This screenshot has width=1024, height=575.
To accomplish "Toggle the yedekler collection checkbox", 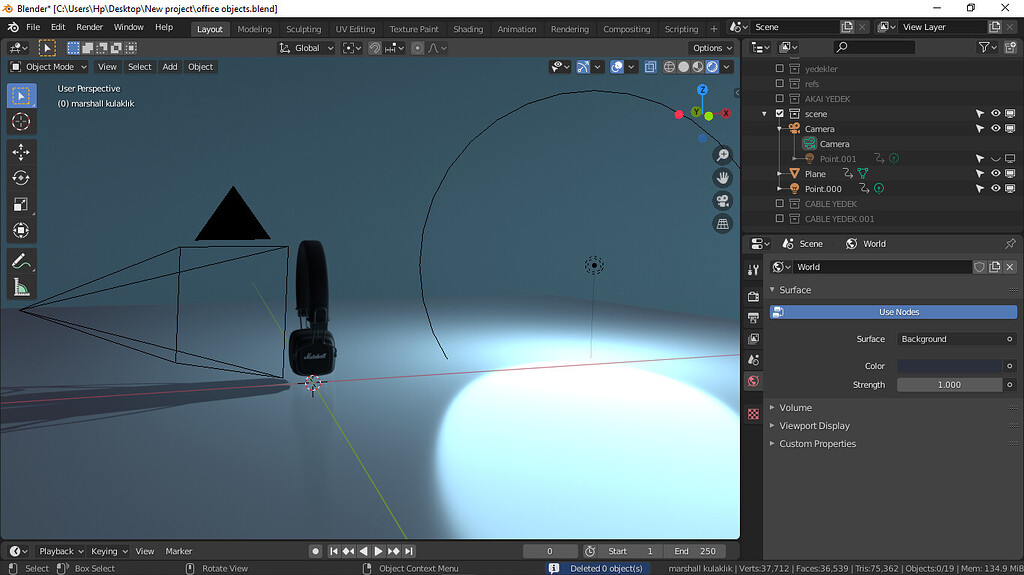I will 779,69.
